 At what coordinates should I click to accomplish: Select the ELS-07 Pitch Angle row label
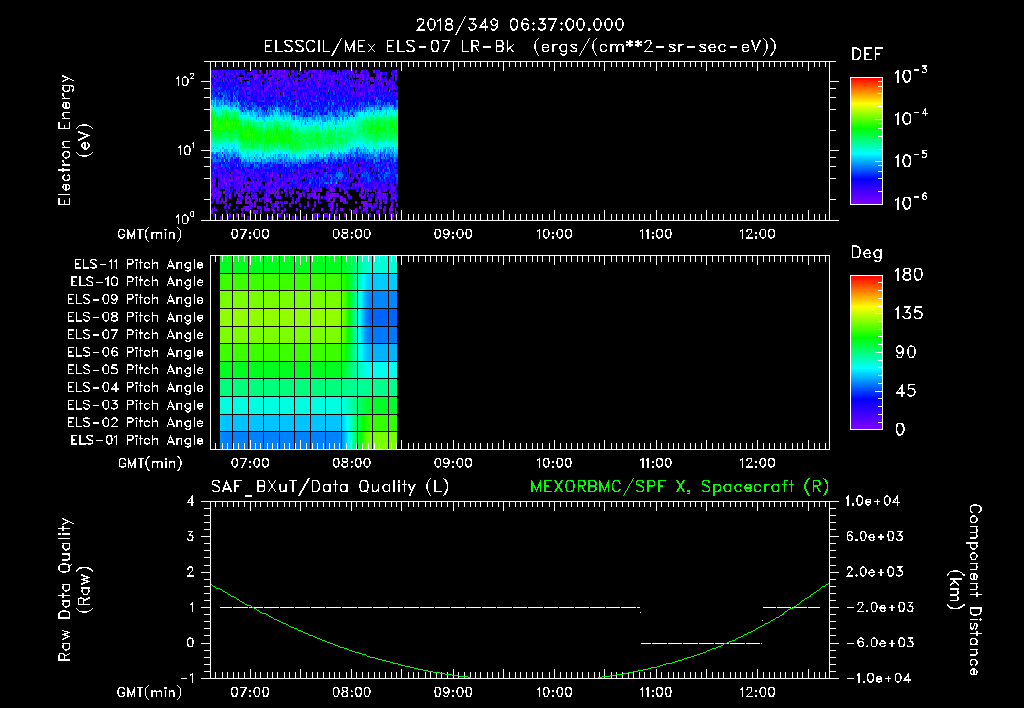pos(136,334)
